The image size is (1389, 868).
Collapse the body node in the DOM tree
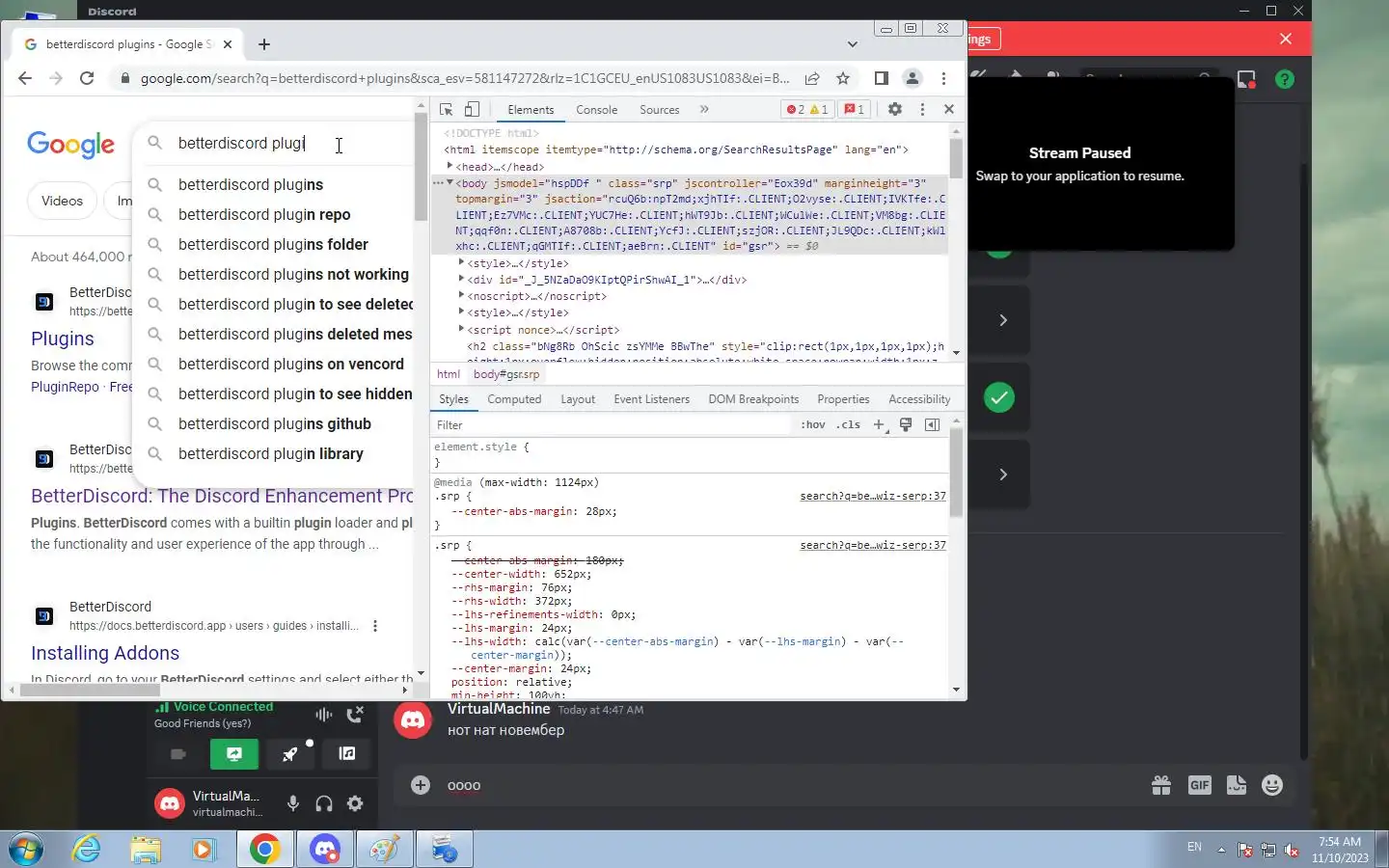pos(449,182)
